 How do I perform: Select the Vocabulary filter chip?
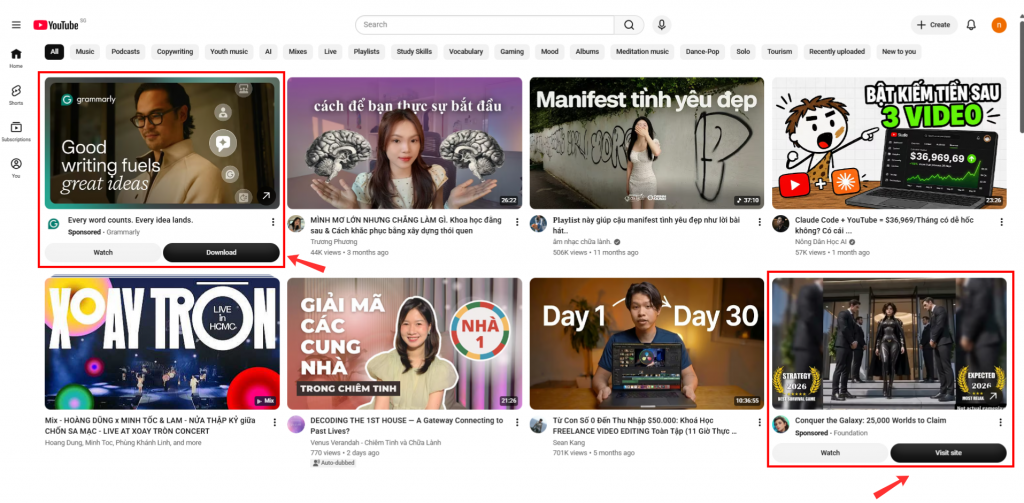pyautogui.click(x=466, y=52)
